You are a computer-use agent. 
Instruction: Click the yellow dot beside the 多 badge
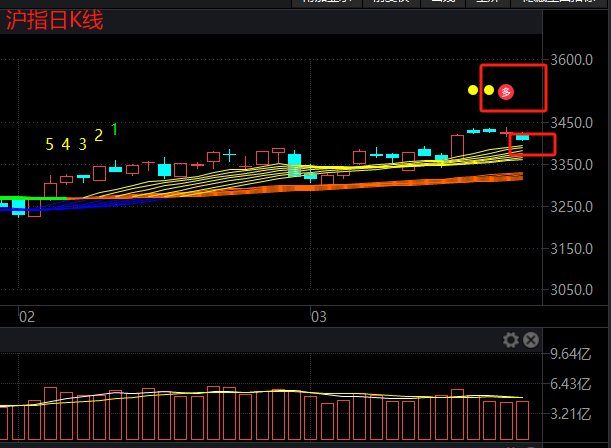489,91
